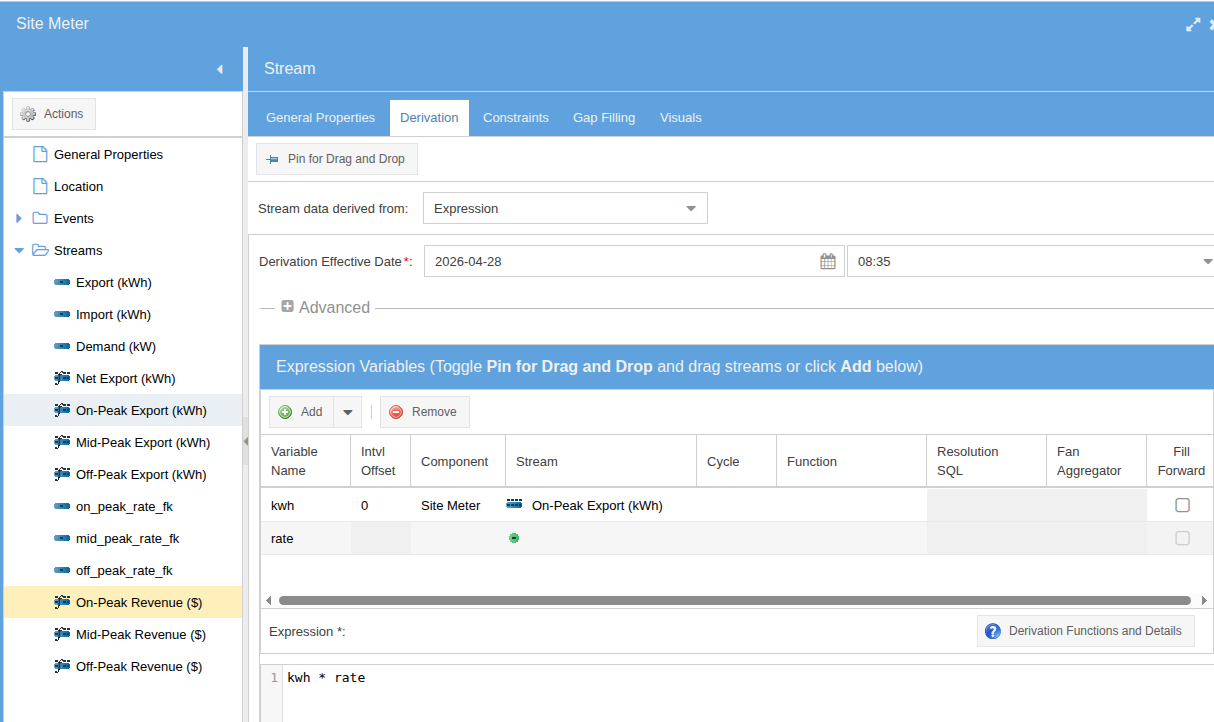Open the Gap Filling tab
The width and height of the screenshot is (1214, 722).
pos(604,117)
